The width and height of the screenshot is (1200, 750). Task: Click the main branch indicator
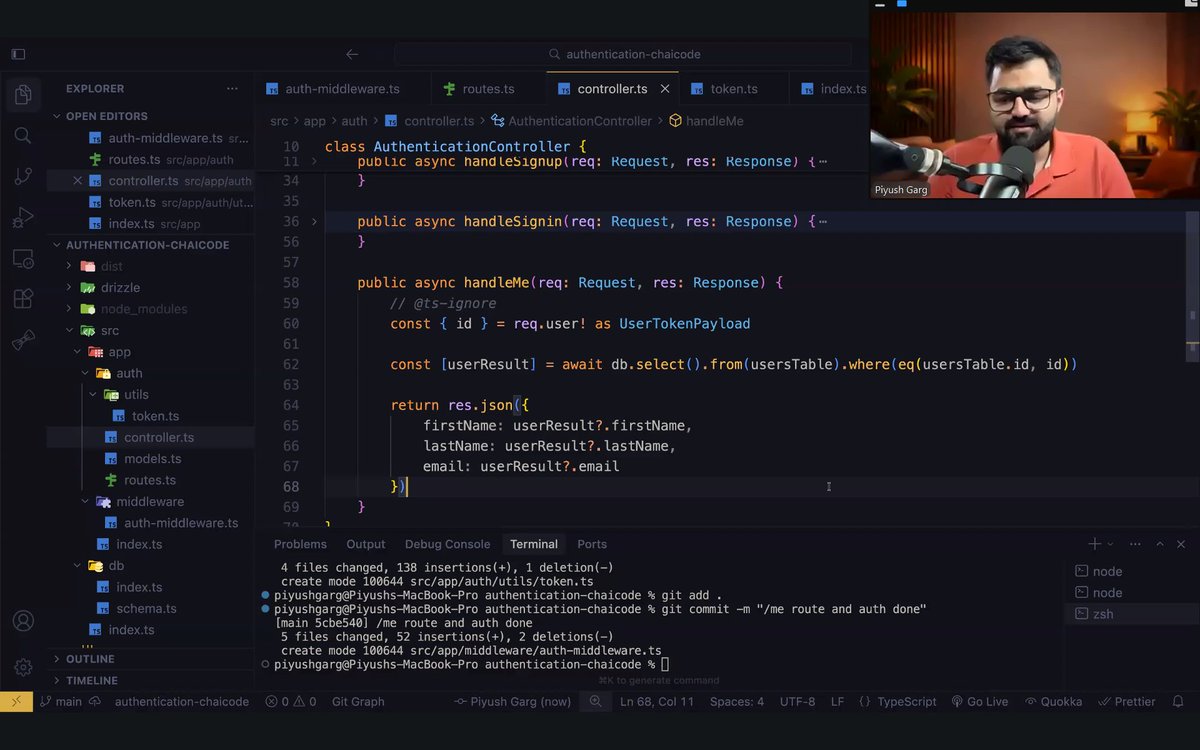click(61, 701)
